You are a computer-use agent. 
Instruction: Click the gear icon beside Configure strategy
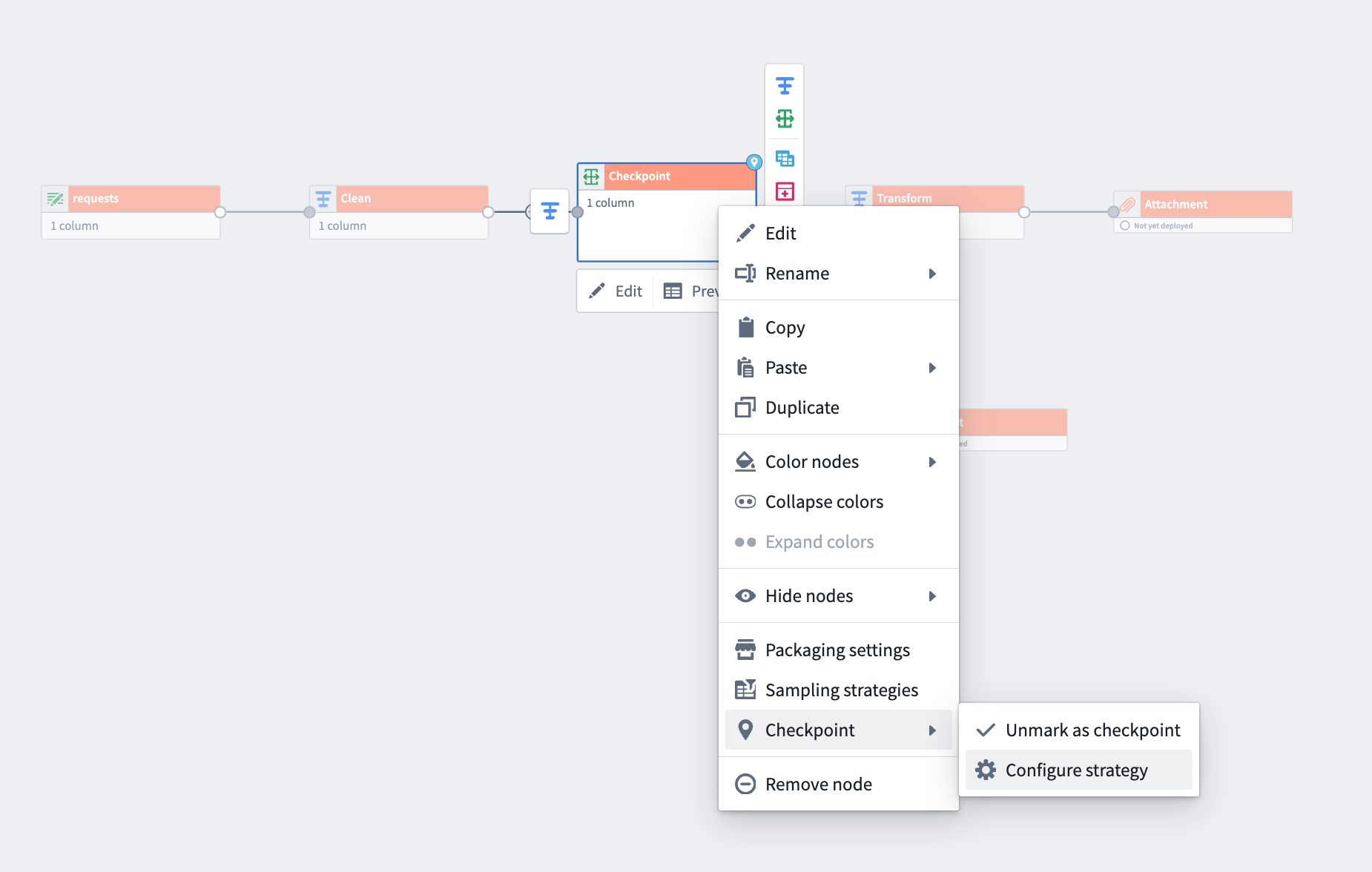986,770
